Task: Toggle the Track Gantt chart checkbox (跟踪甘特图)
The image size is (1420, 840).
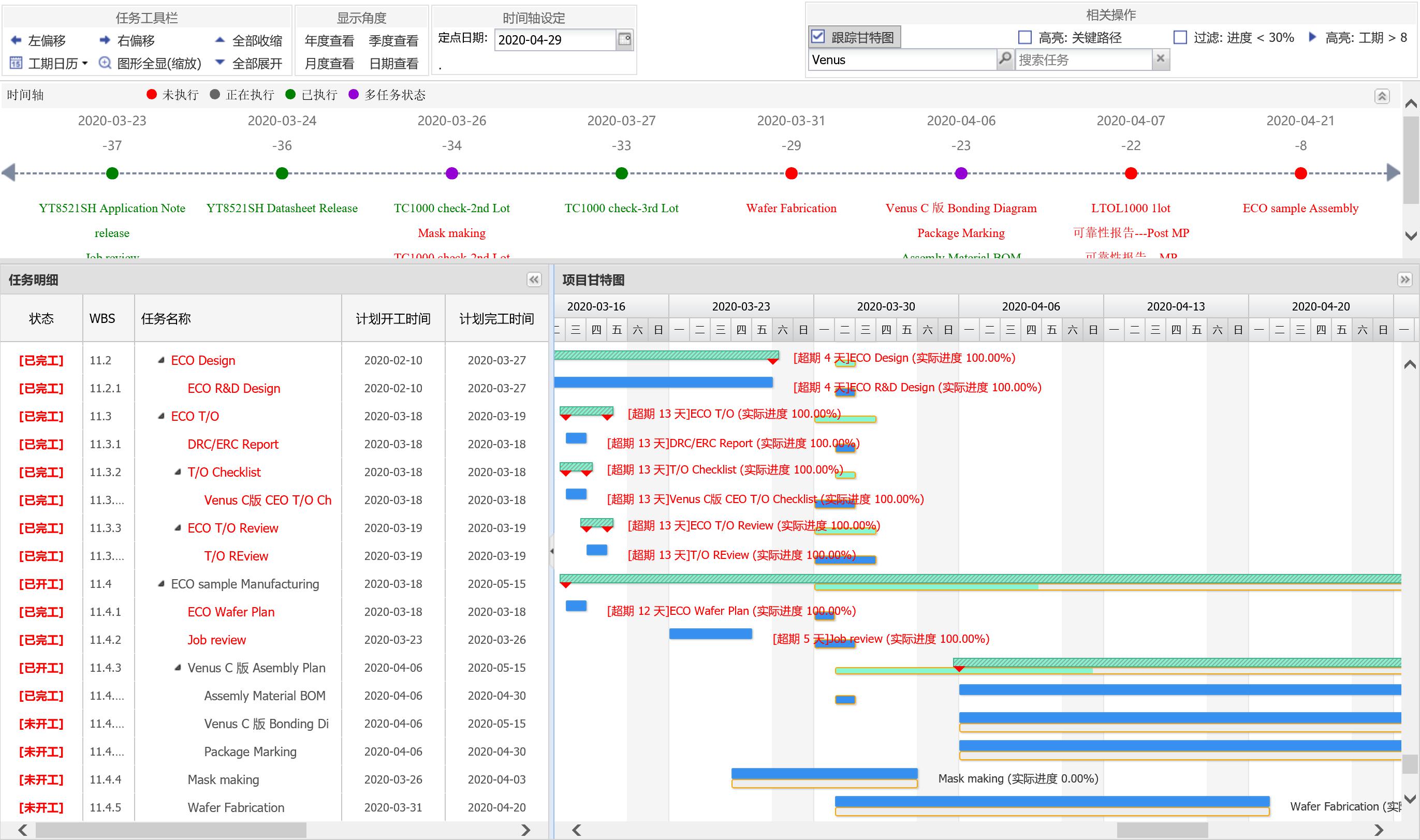Action: 818,37
